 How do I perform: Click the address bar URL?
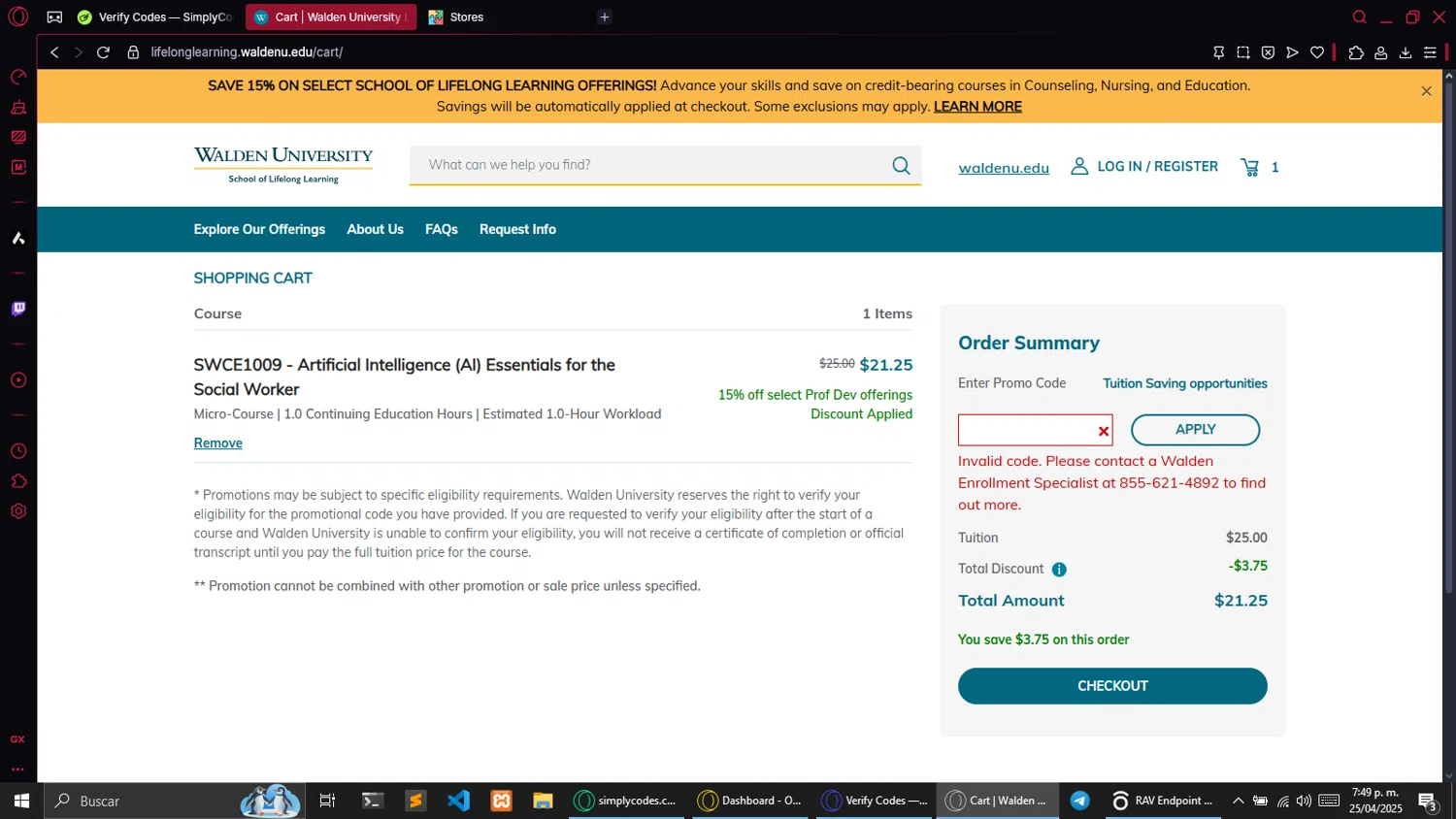tap(247, 52)
